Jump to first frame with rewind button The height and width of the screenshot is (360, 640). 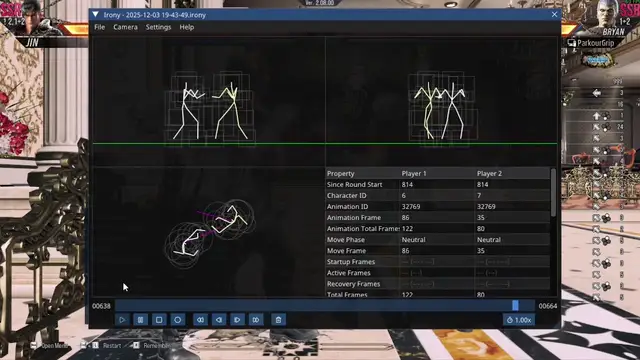pyautogui.click(x=200, y=320)
